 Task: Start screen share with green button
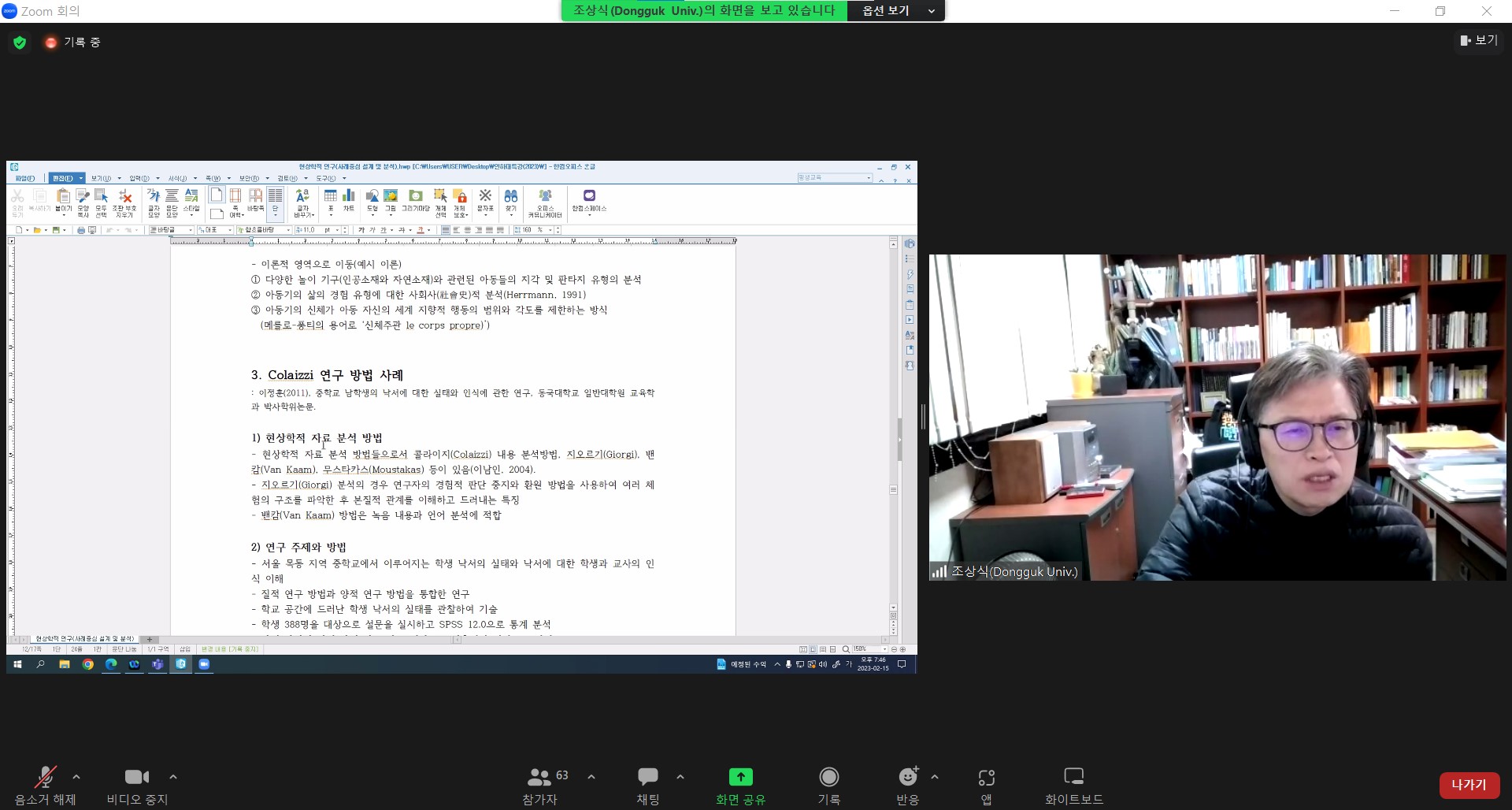click(740, 785)
